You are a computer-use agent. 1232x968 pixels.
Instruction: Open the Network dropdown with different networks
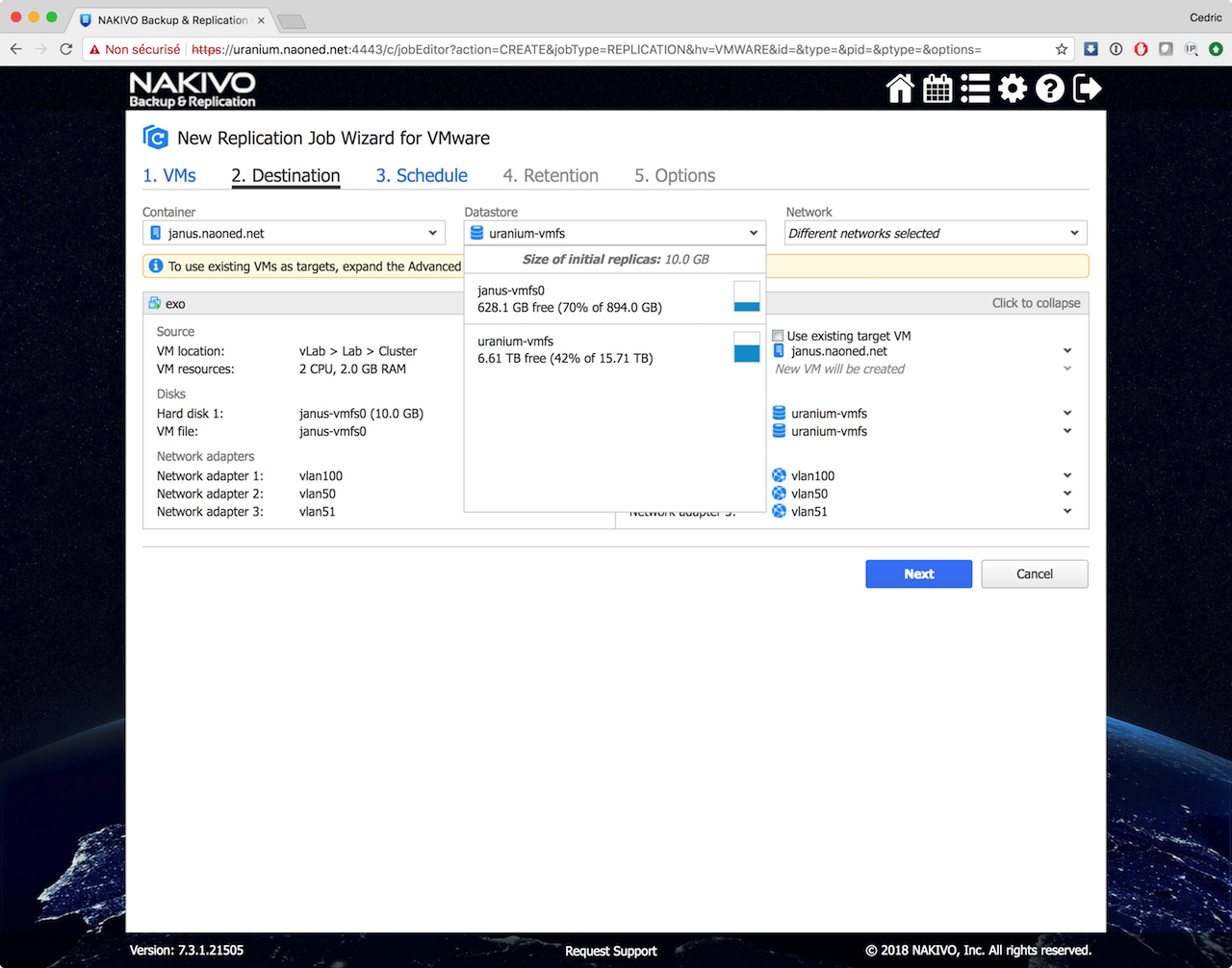pos(935,233)
